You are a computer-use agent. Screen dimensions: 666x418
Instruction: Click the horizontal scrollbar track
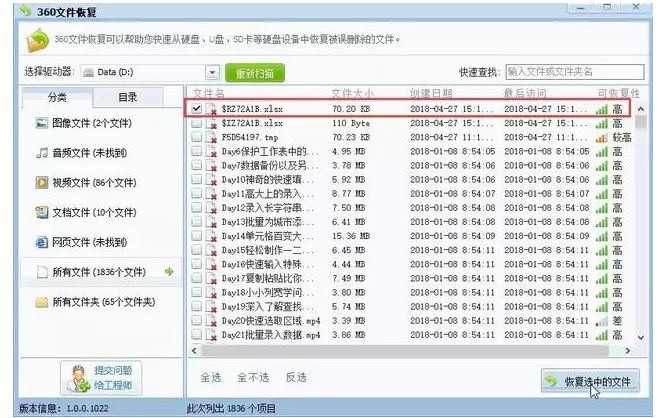[405, 351]
